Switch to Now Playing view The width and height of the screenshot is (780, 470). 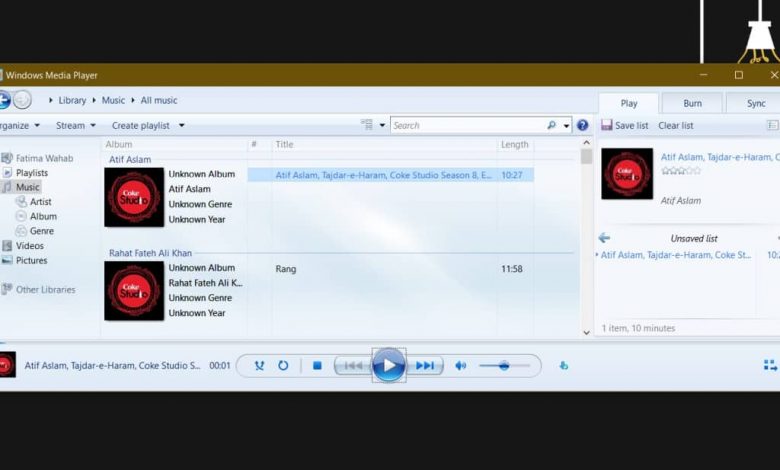coord(770,366)
